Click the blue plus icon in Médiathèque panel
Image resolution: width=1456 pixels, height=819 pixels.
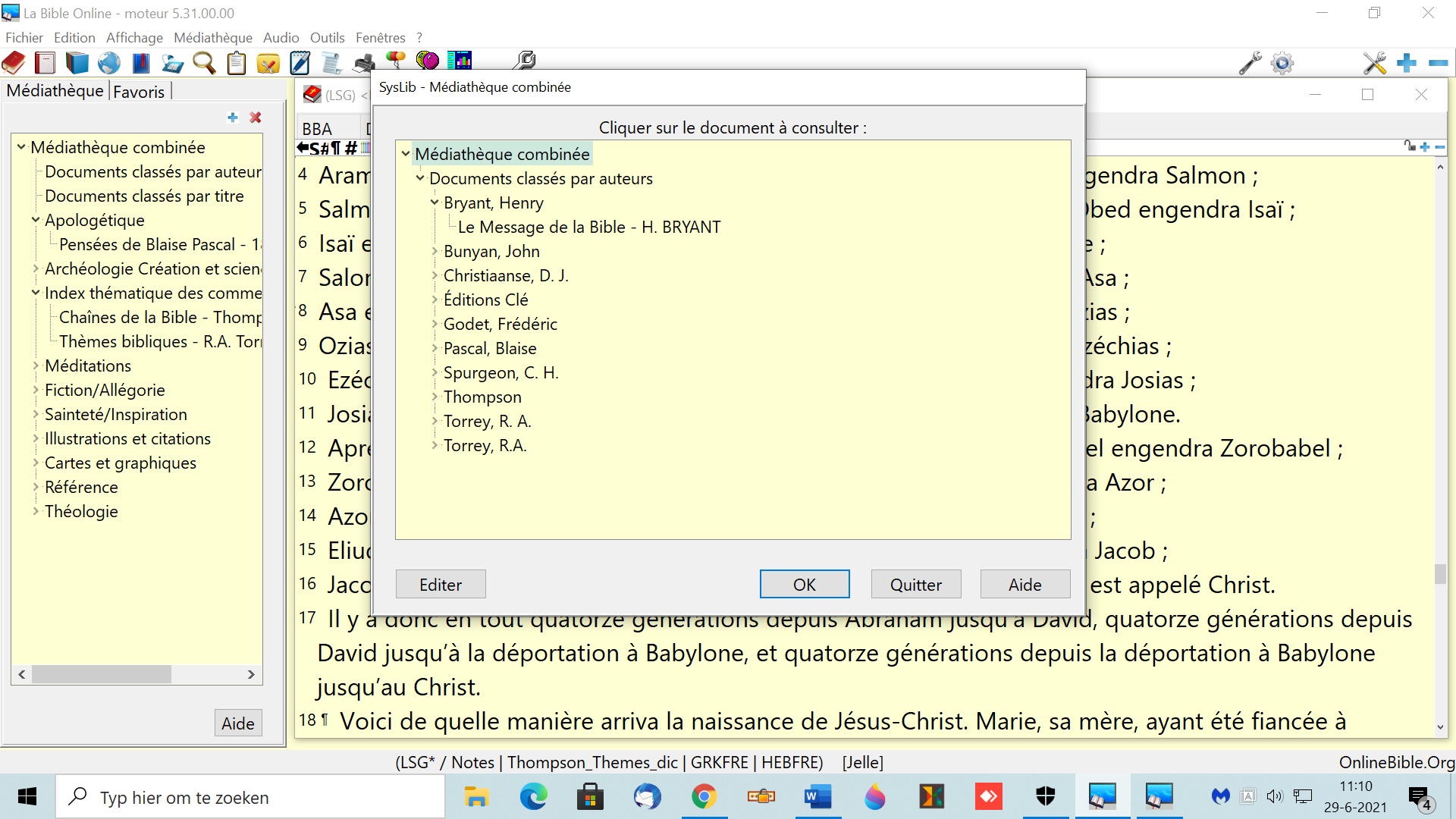[x=233, y=118]
